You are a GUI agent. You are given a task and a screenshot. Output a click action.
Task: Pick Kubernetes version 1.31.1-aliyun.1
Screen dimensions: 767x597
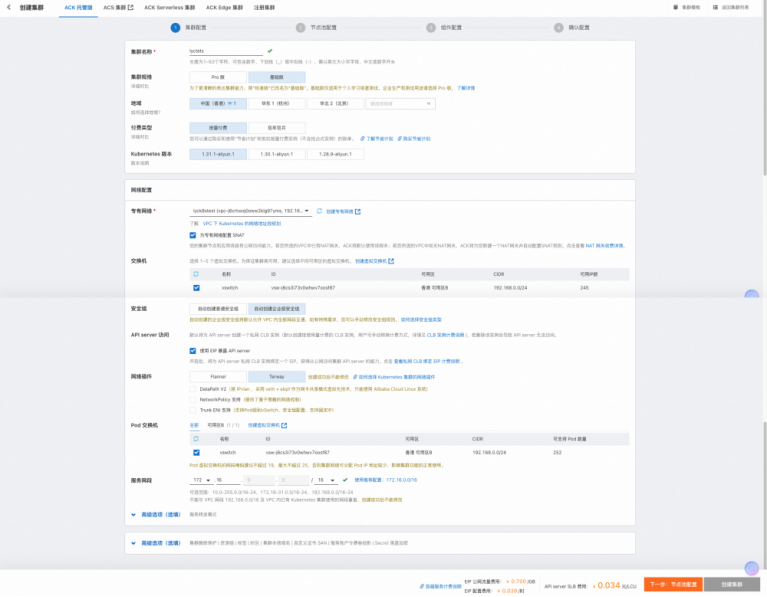tap(218, 154)
